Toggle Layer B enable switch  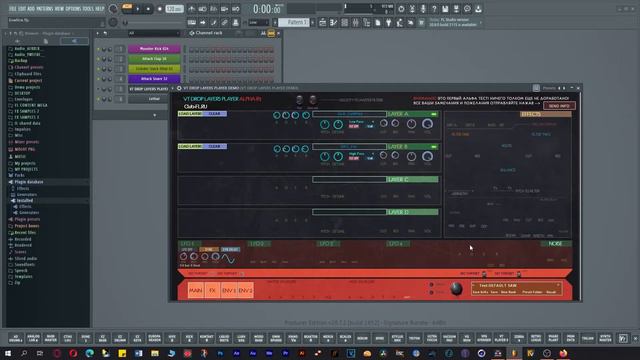(x=433, y=147)
